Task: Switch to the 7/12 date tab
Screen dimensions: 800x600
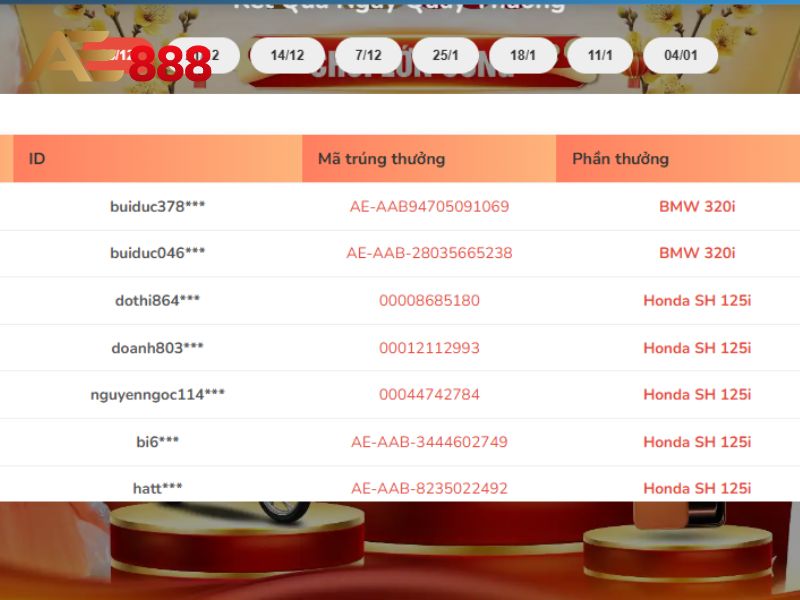Action: [368, 55]
